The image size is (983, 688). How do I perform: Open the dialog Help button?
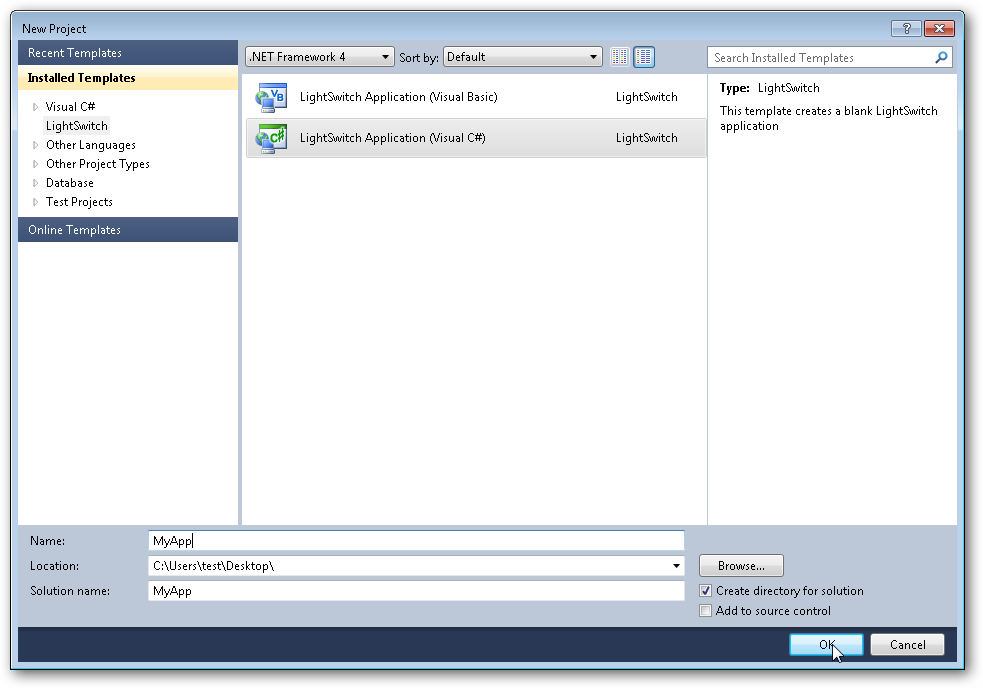coord(906,28)
